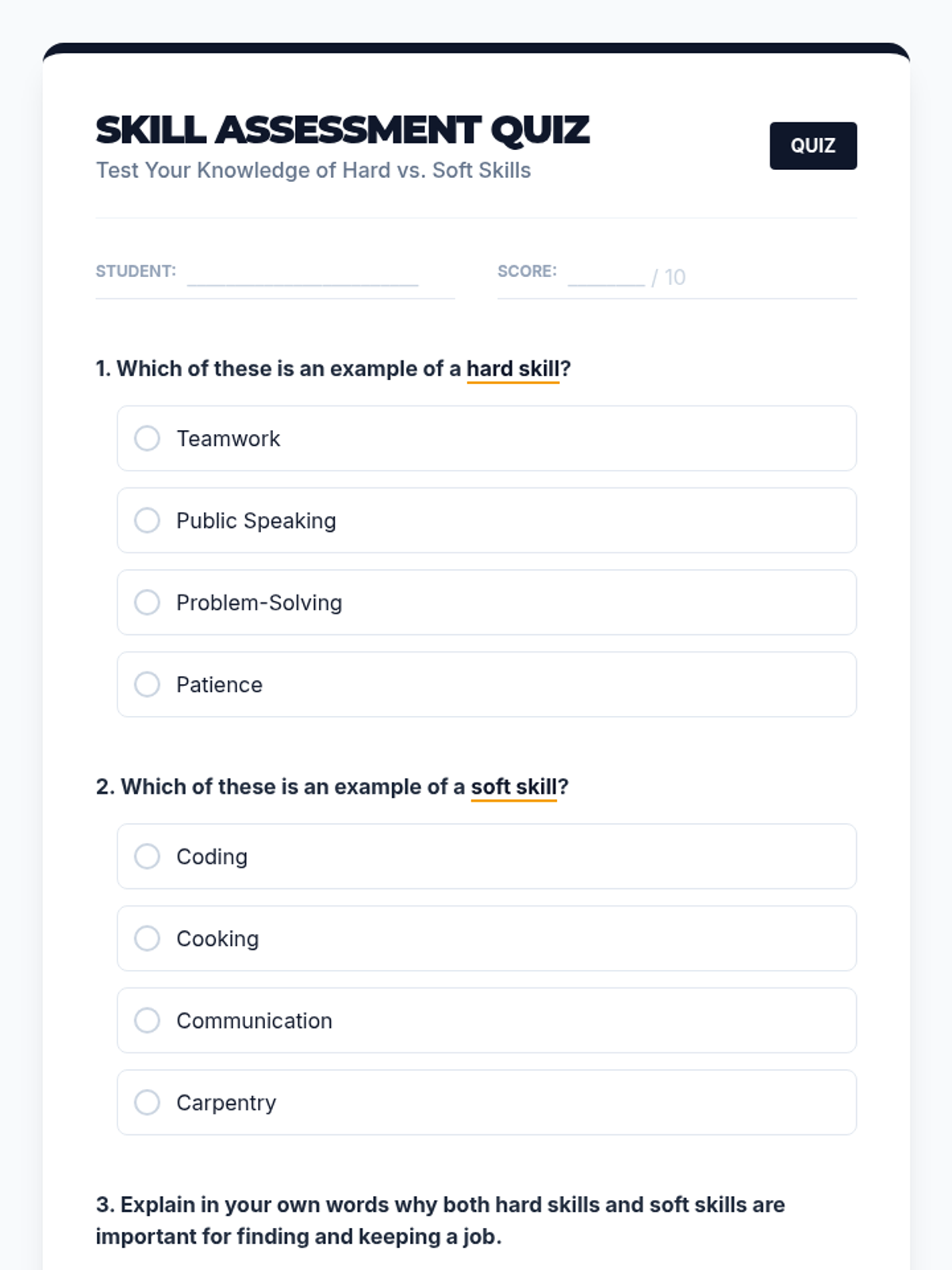
Task: Click question 3 explanation prompt text
Action: (440, 1220)
